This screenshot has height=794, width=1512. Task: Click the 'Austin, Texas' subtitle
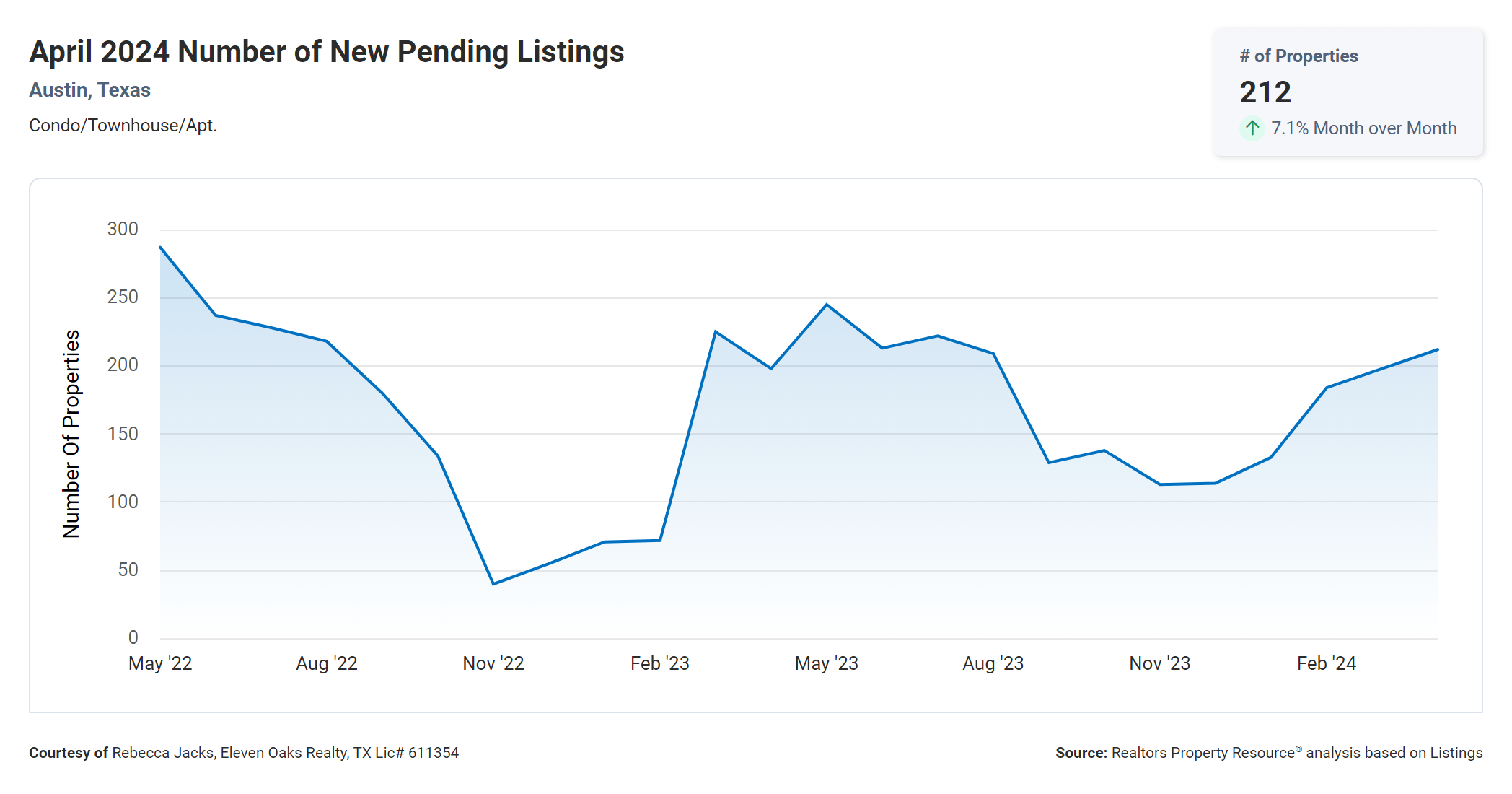coord(90,90)
